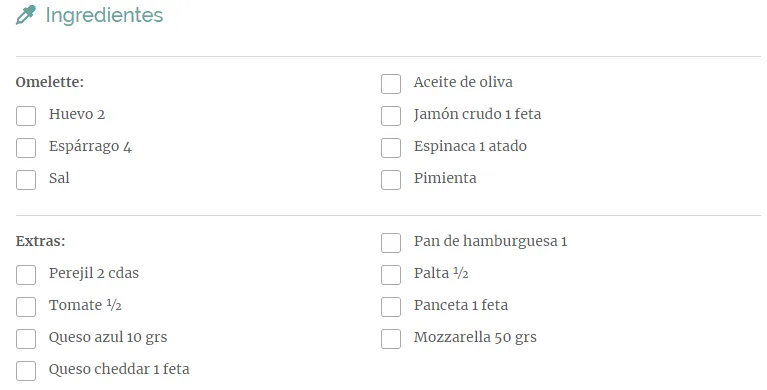Click the Ingredientes section heading
Image resolution: width=767 pixels, height=390 pixels.
pos(104,15)
